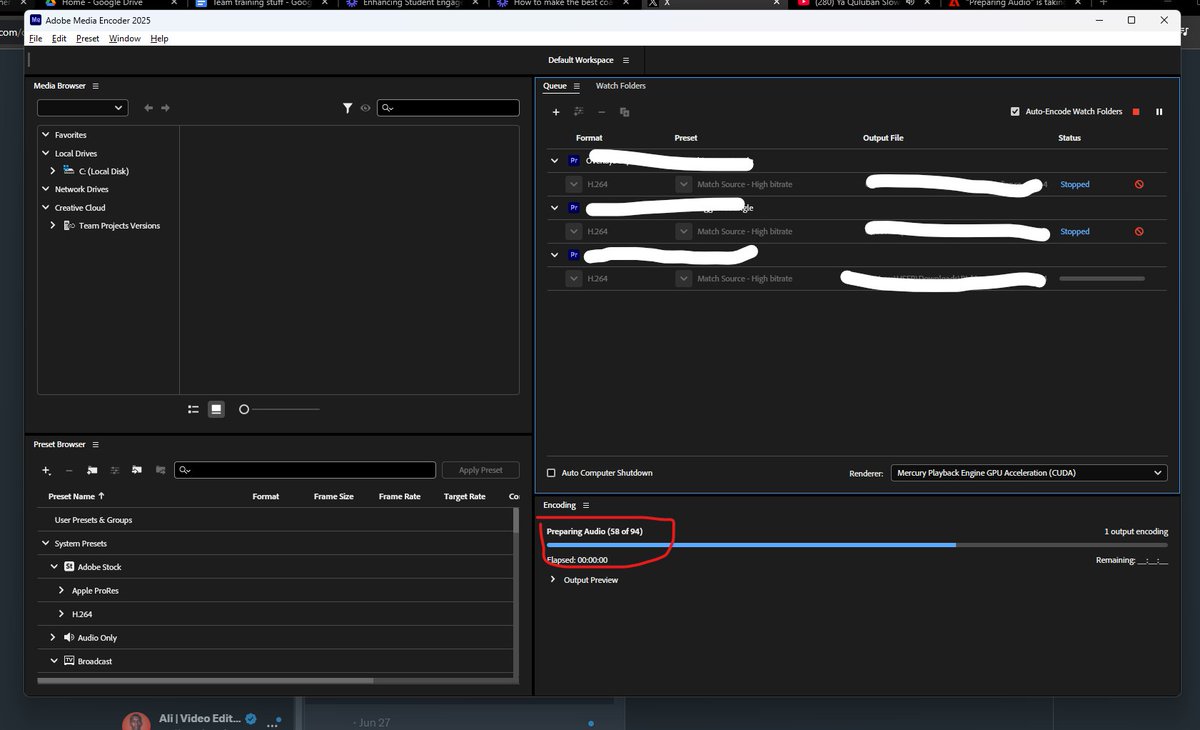This screenshot has height=730, width=1200.
Task: Open the File menu
Action: click(x=36, y=39)
